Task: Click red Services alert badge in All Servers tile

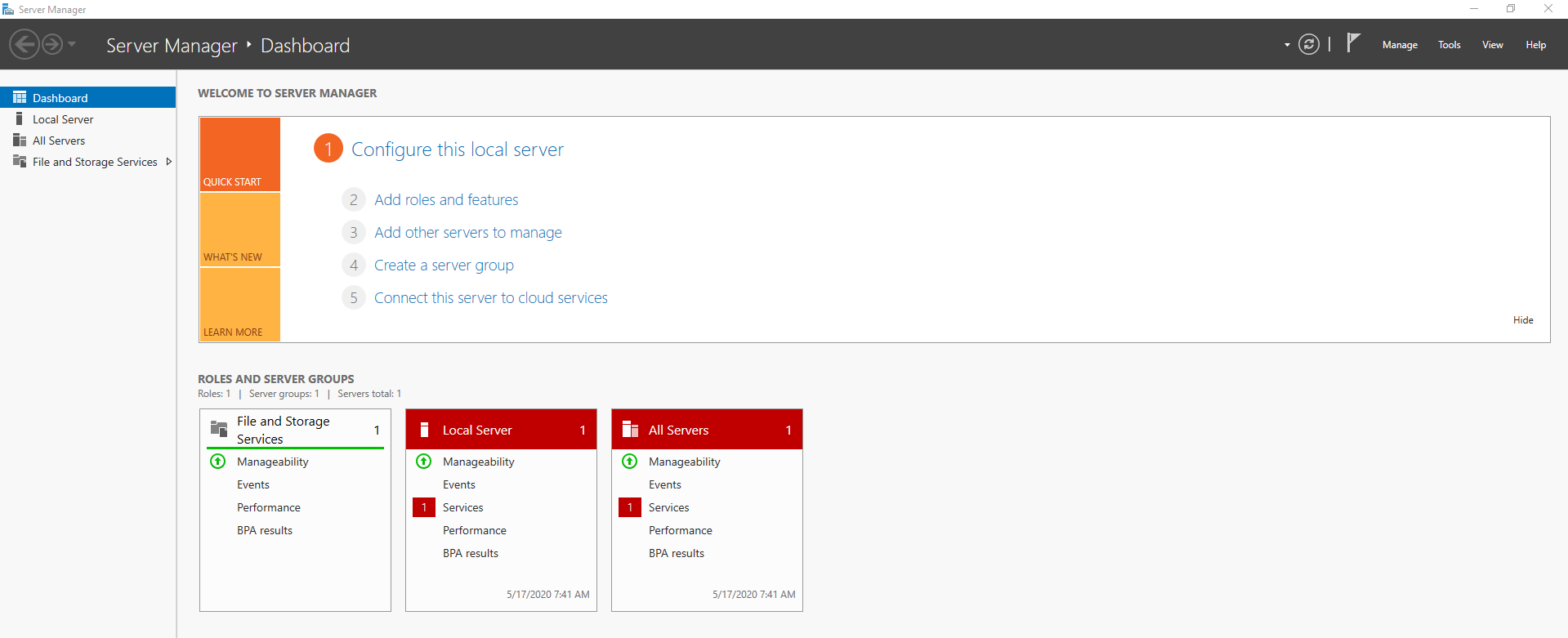Action: [630, 507]
